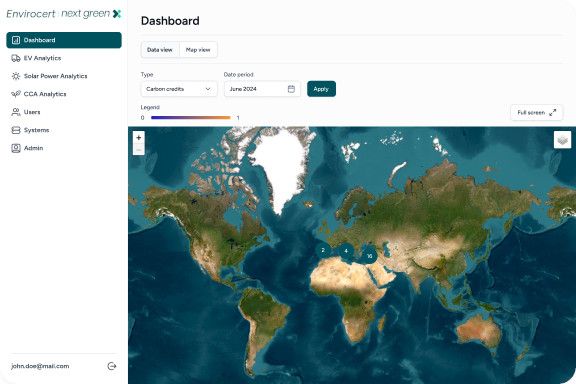Click the CCA Analytics leaf icon
576x384 pixels.
tap(16, 94)
